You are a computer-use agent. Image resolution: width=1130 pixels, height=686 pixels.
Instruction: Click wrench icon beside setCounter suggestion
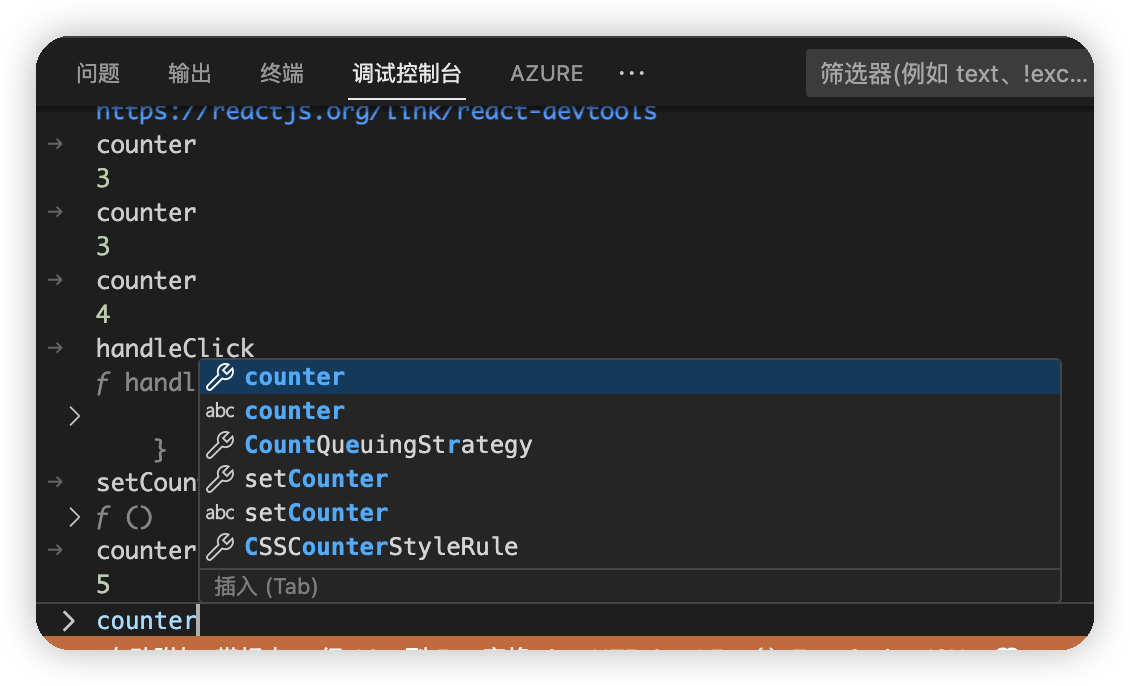pyautogui.click(x=219, y=479)
